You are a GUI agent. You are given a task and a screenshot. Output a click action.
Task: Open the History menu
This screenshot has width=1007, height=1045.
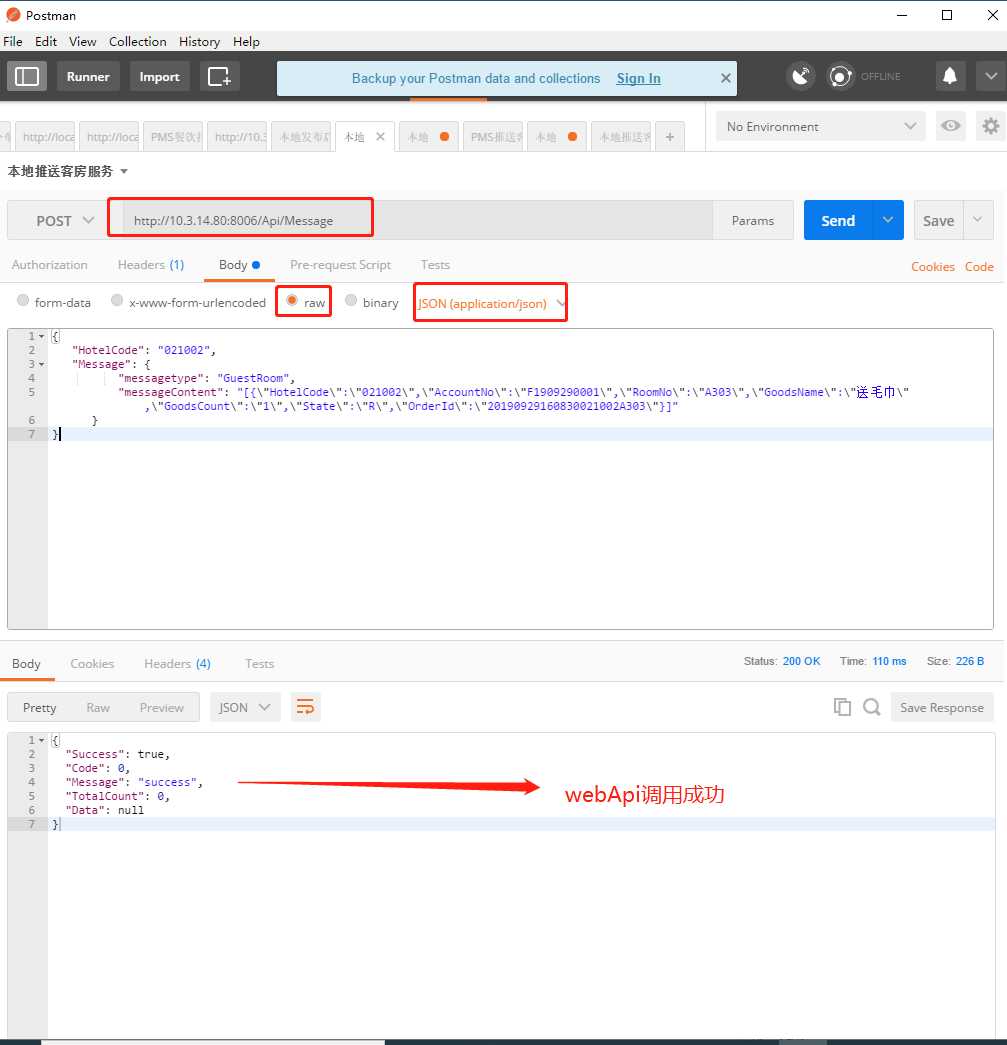click(199, 41)
